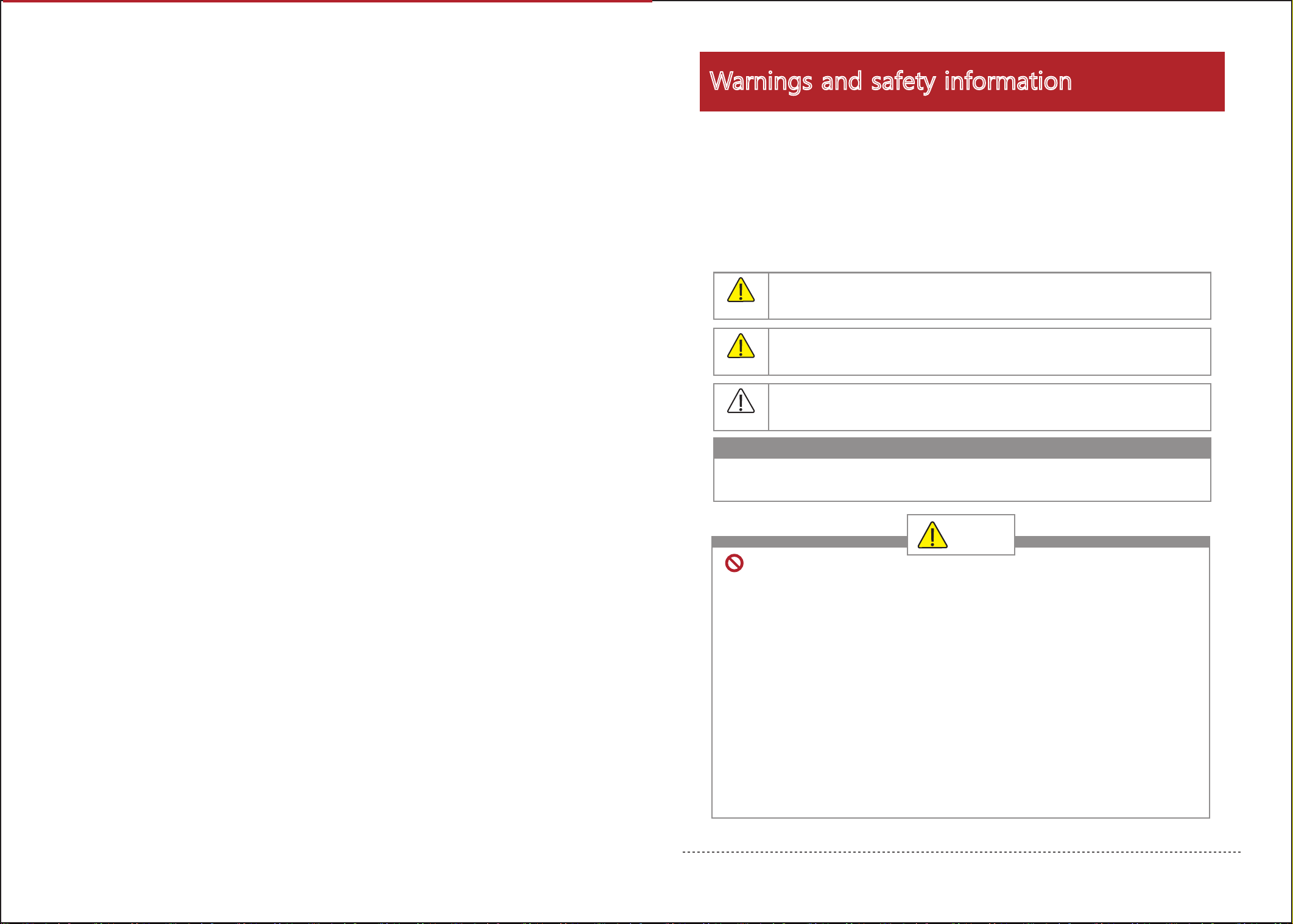
Task: Click blank space right of triangle inside tab box
Action: [980, 535]
